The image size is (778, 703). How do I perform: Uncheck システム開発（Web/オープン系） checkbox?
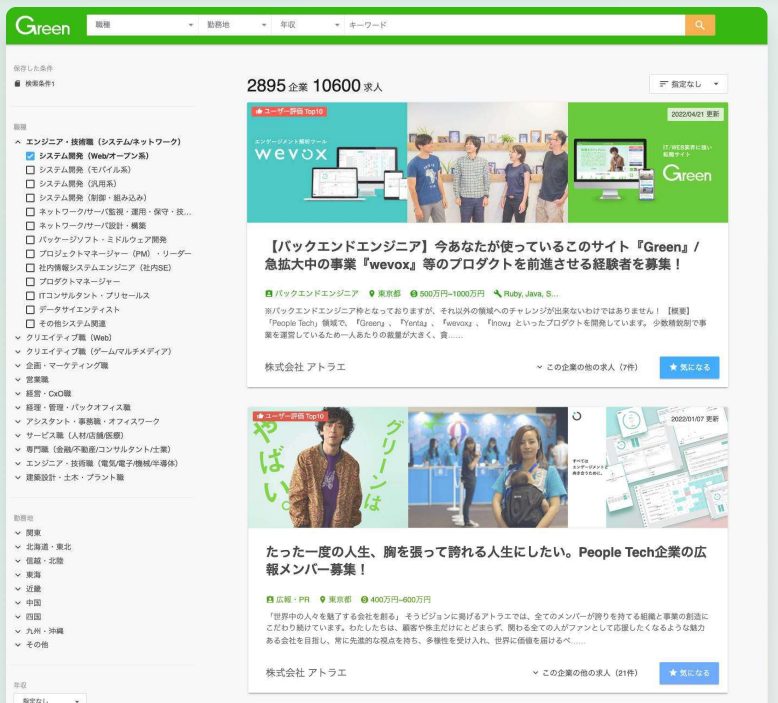pos(30,156)
